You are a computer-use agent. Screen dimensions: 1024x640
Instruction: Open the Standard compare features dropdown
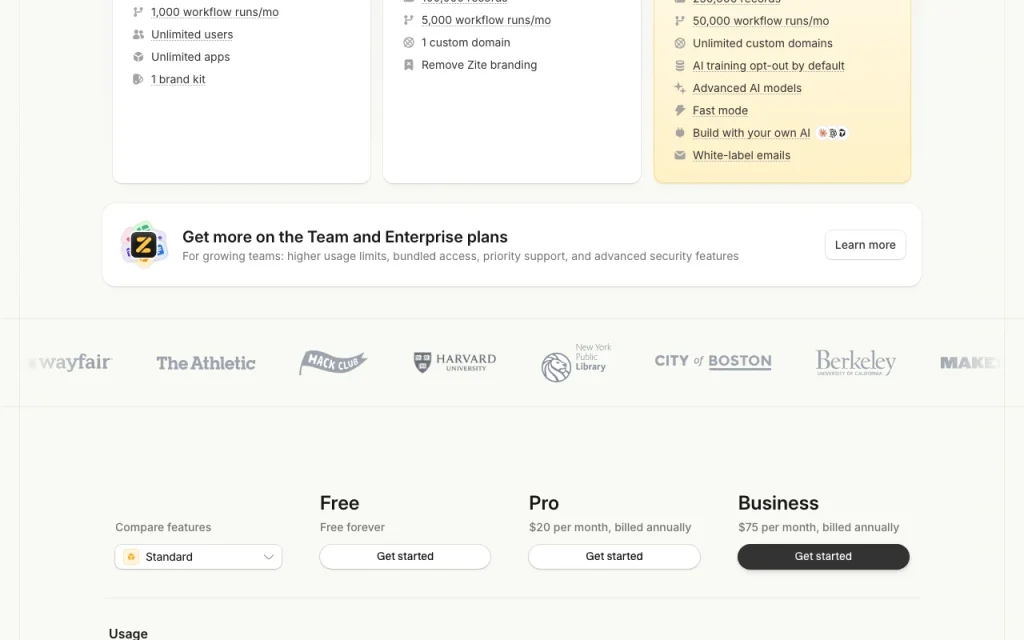coord(199,557)
